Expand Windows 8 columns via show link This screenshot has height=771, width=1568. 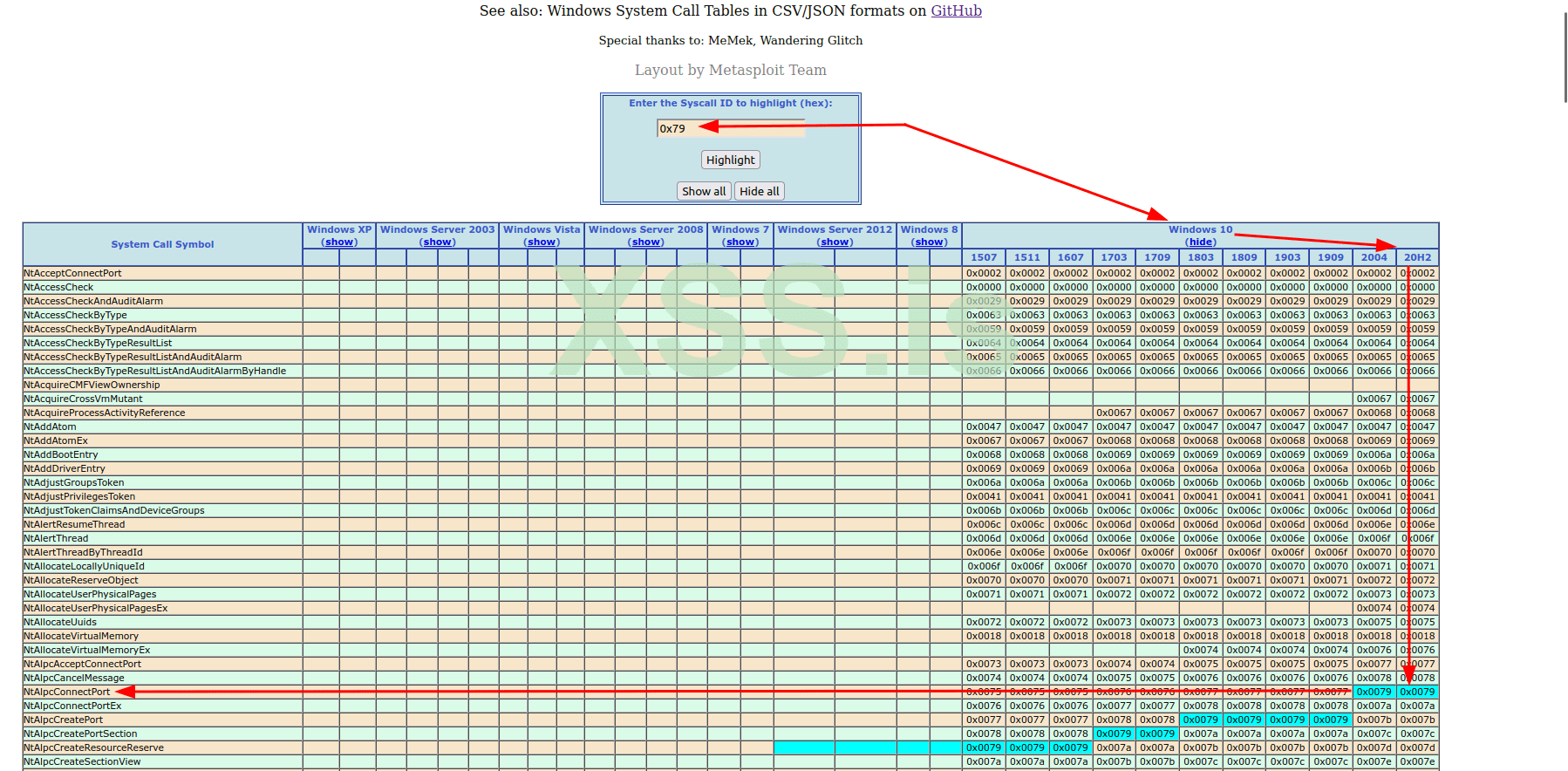click(930, 242)
